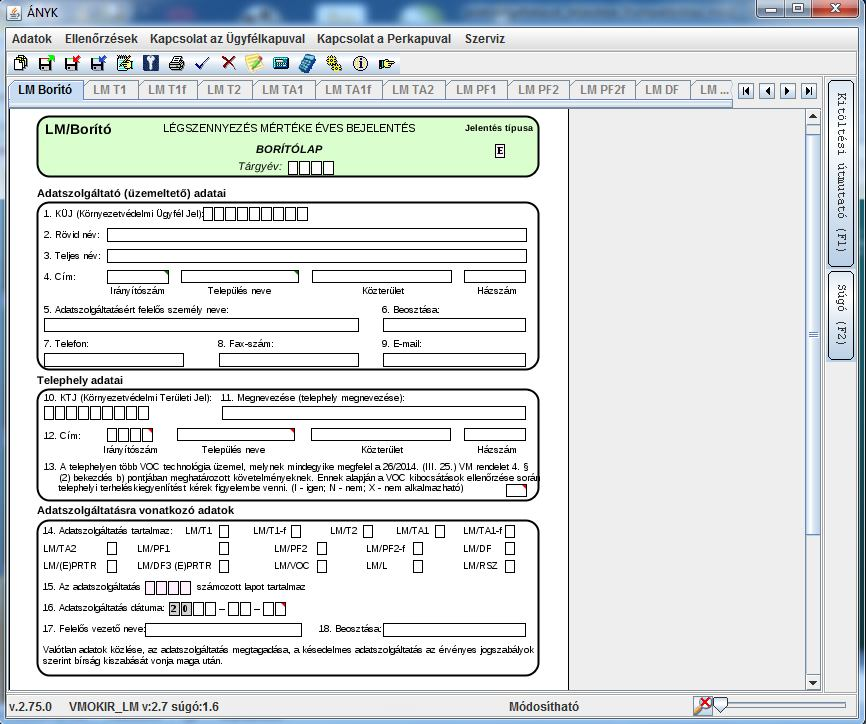
Task: Jump to the first tab with skip-back arrow
Action: [x=746, y=91]
